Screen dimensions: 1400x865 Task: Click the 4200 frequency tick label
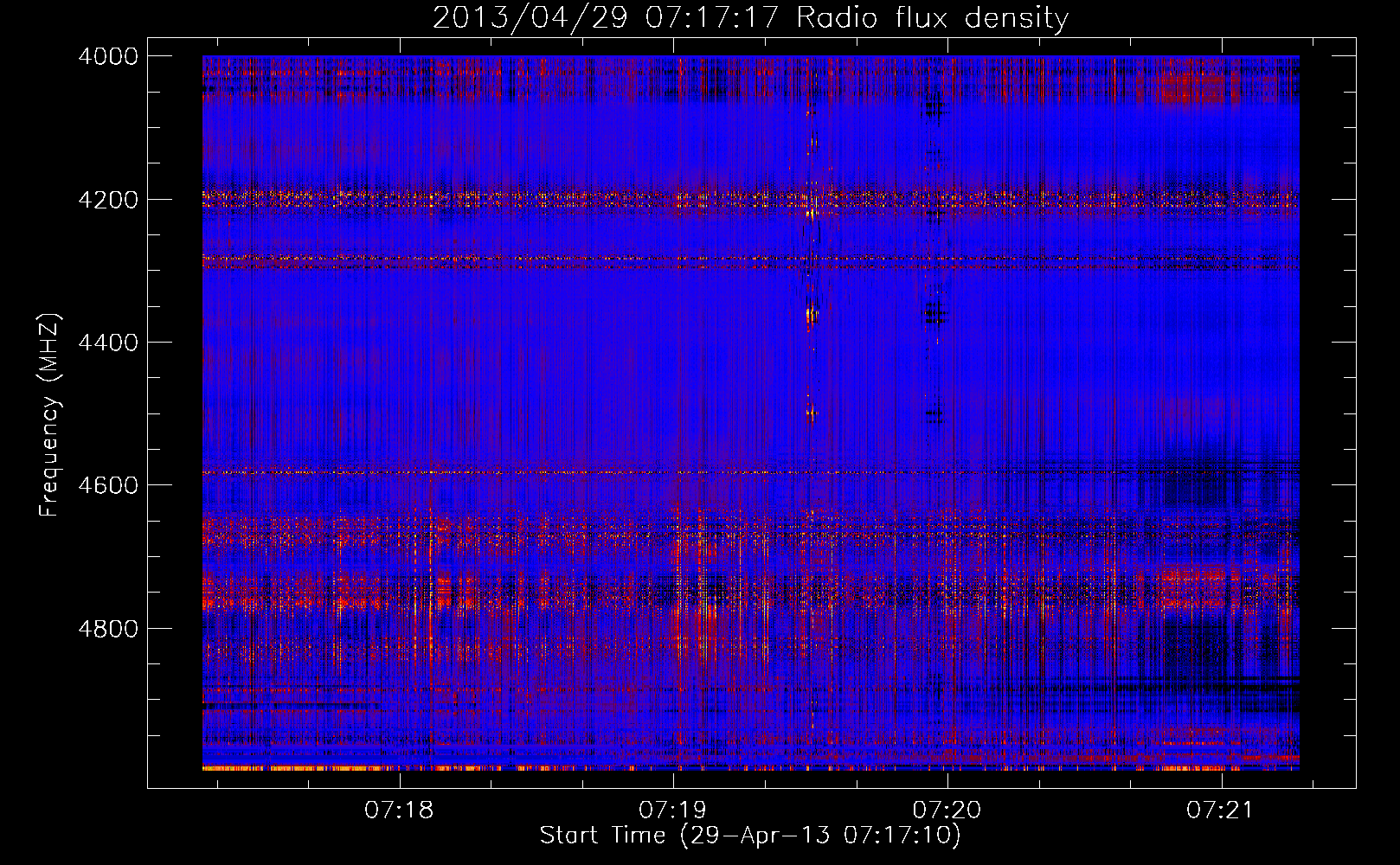point(108,200)
